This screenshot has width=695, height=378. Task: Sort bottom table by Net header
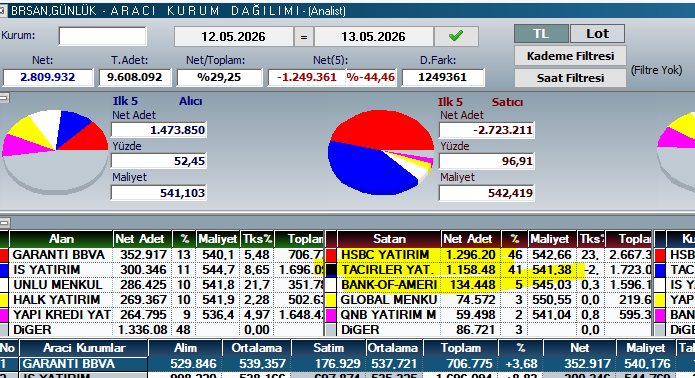pos(579,348)
